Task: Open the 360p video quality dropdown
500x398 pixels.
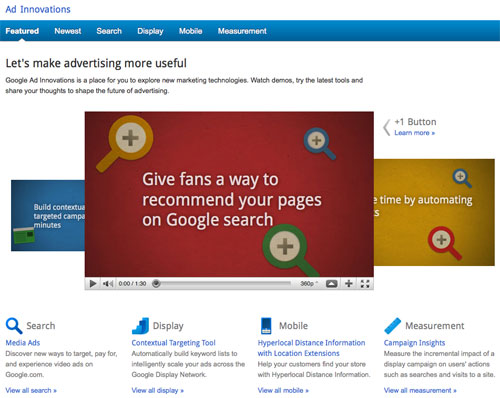Action: pos(309,283)
